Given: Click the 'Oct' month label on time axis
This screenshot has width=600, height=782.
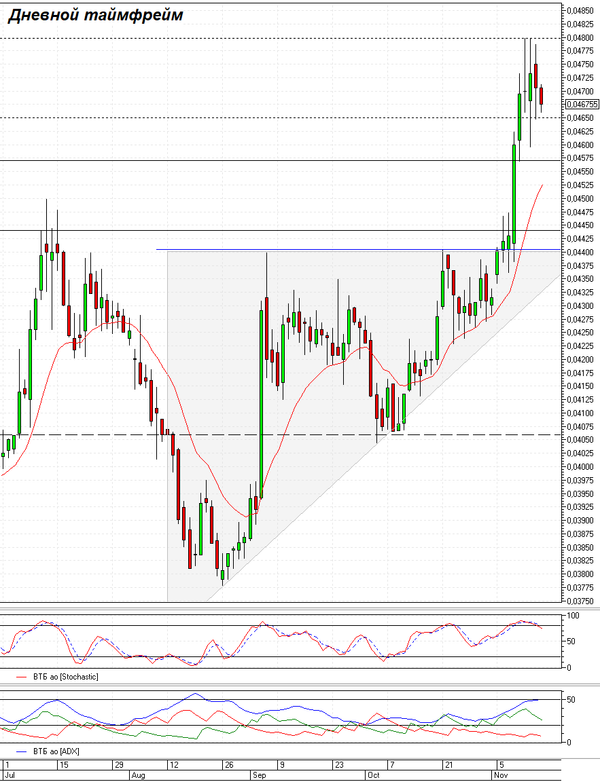Looking at the screenshot, I should pyautogui.click(x=374, y=776).
